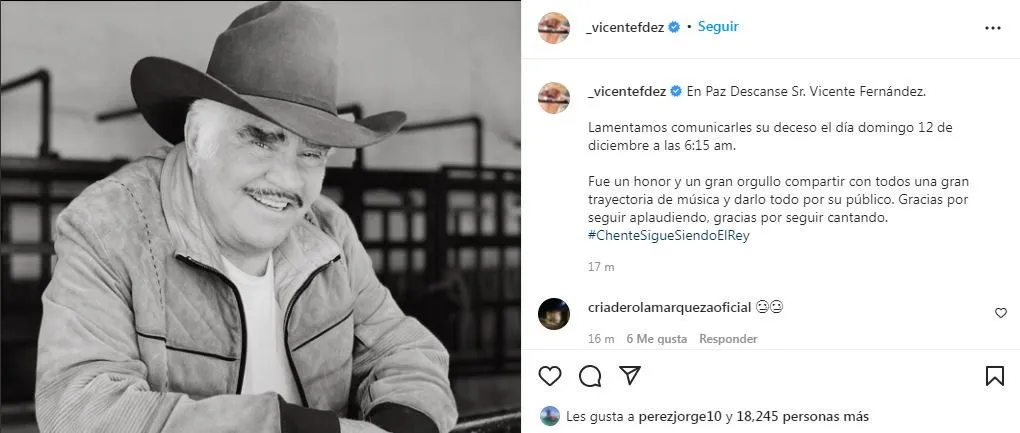View comment's 6 Me gusta likes
The width and height of the screenshot is (1020, 433).
(x=656, y=339)
